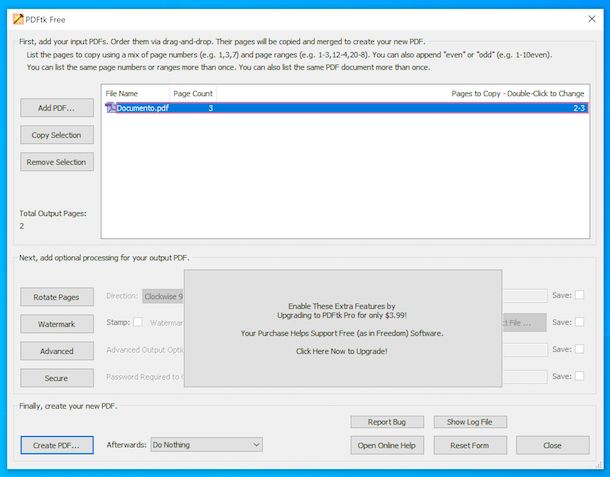The height and width of the screenshot is (477, 610).
Task: Click the Secure button
Action: point(57,378)
